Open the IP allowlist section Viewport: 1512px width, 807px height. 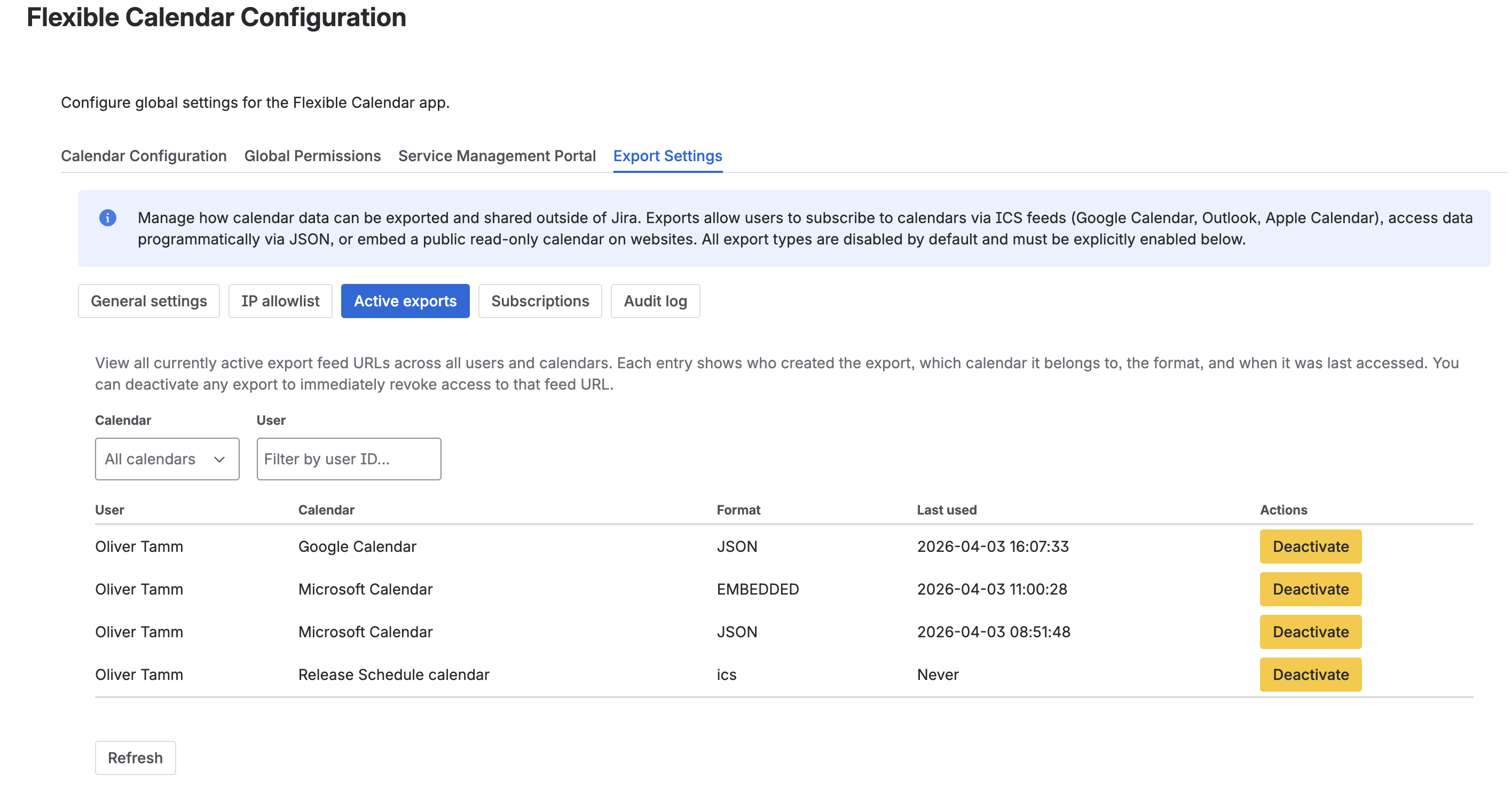(280, 301)
